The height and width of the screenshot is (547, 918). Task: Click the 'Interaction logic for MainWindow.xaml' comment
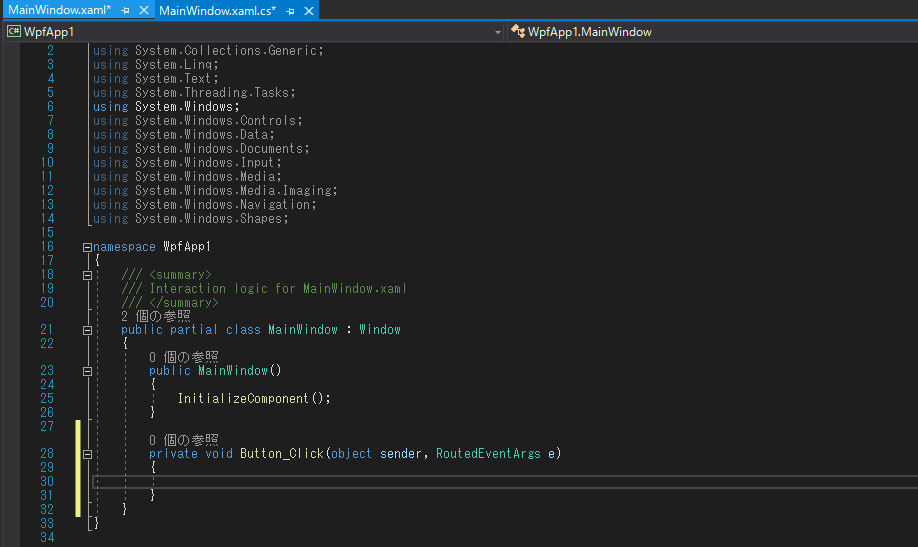pos(263,289)
